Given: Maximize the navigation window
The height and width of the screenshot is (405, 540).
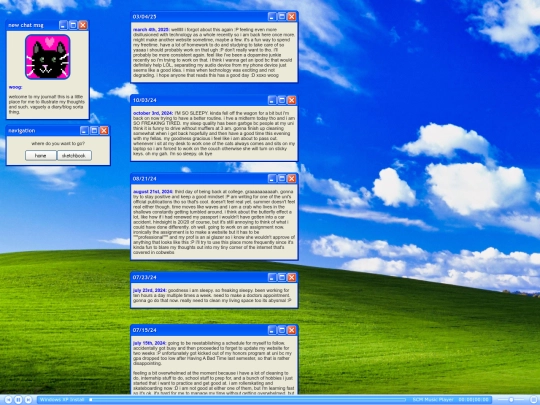Looking at the screenshot, I should pyautogui.click(x=94, y=131).
